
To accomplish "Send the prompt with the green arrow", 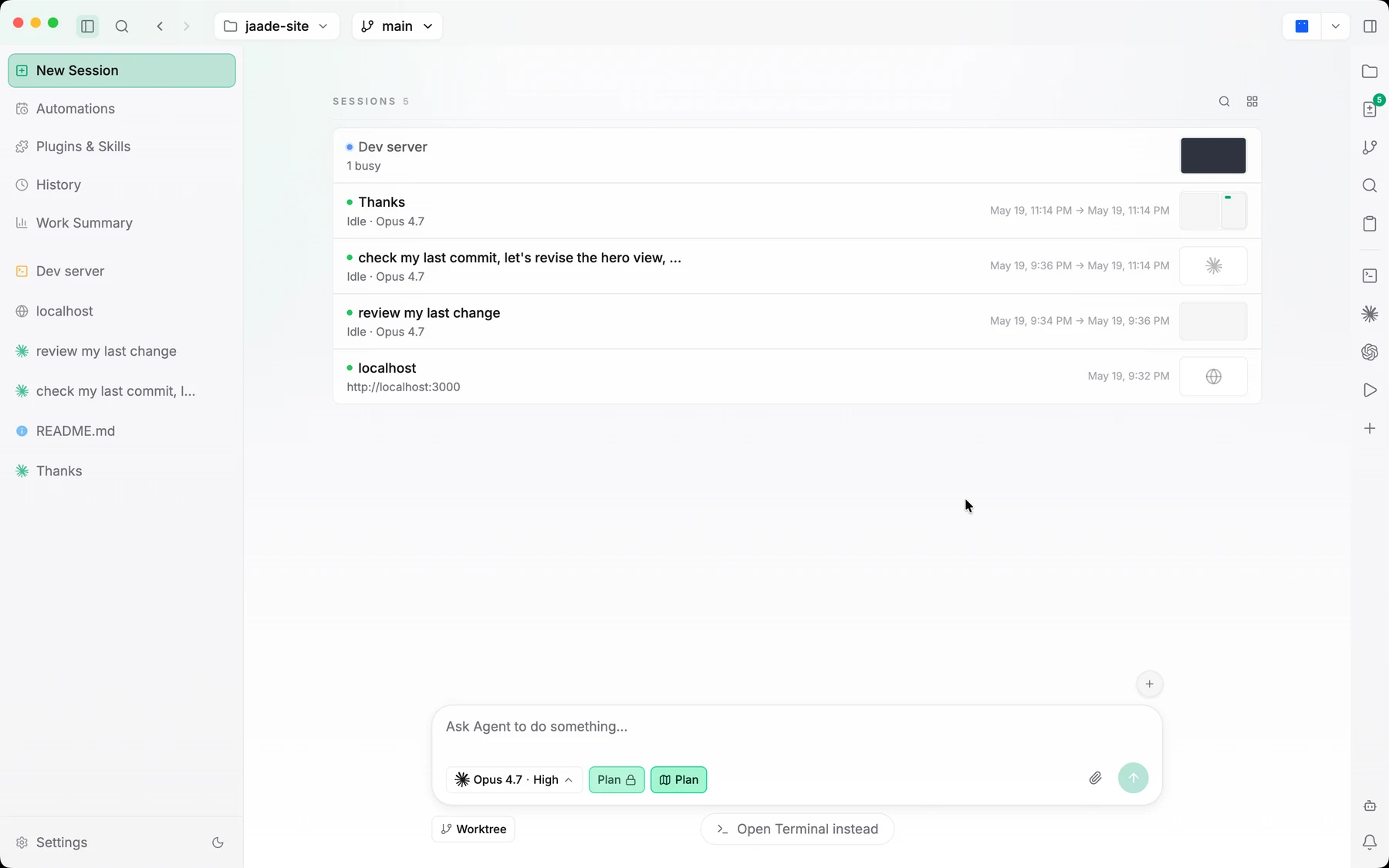I will click(x=1133, y=778).
